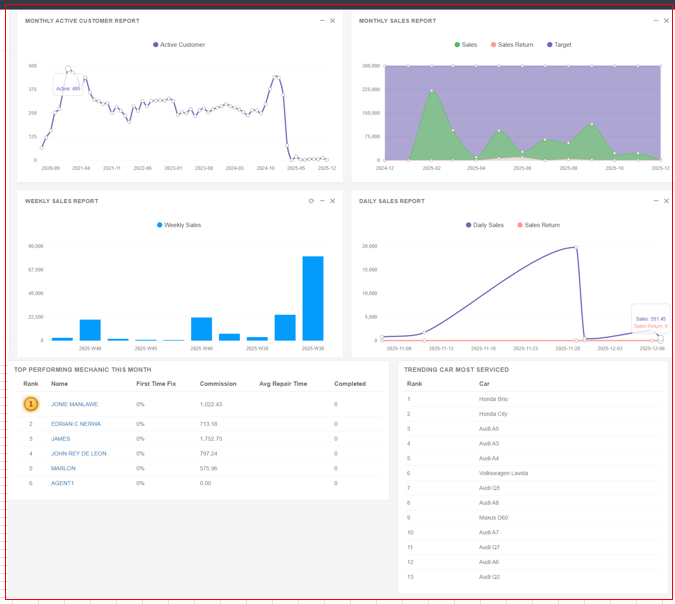Refresh the Weekly Sales Report panel
This screenshot has width=675, height=604.
coord(311,201)
